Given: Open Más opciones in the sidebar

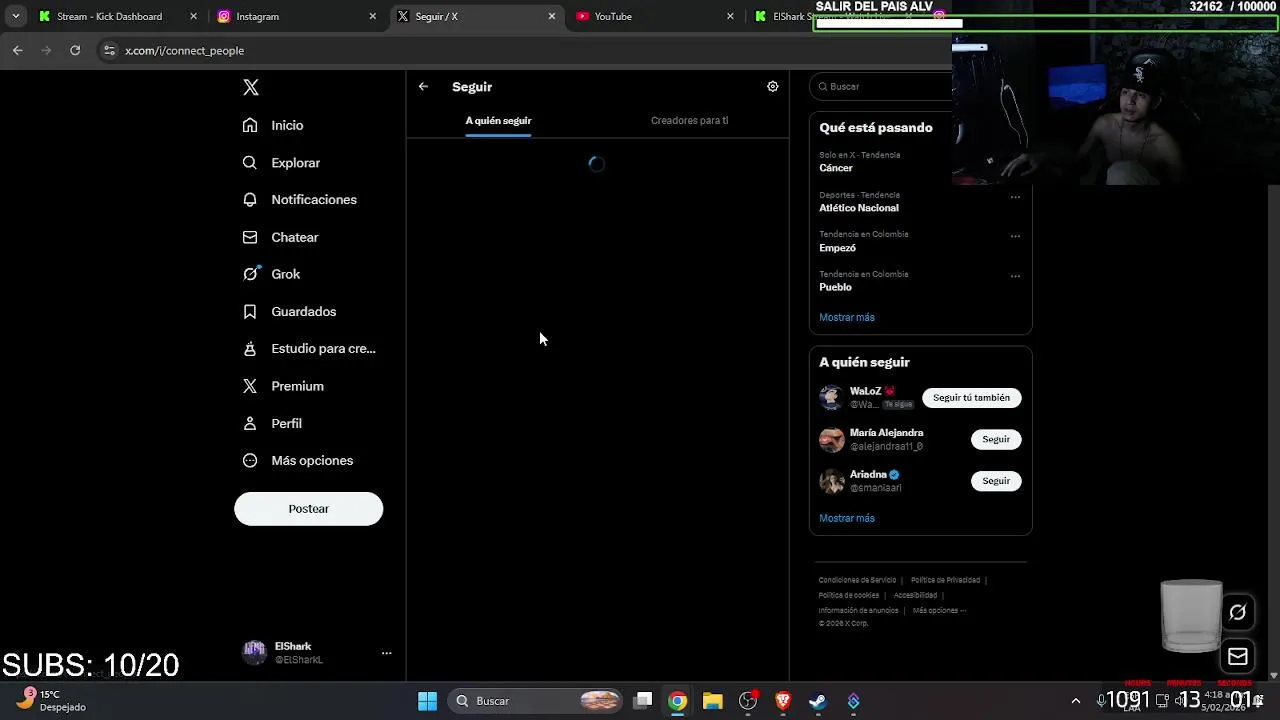Looking at the screenshot, I should (x=298, y=460).
